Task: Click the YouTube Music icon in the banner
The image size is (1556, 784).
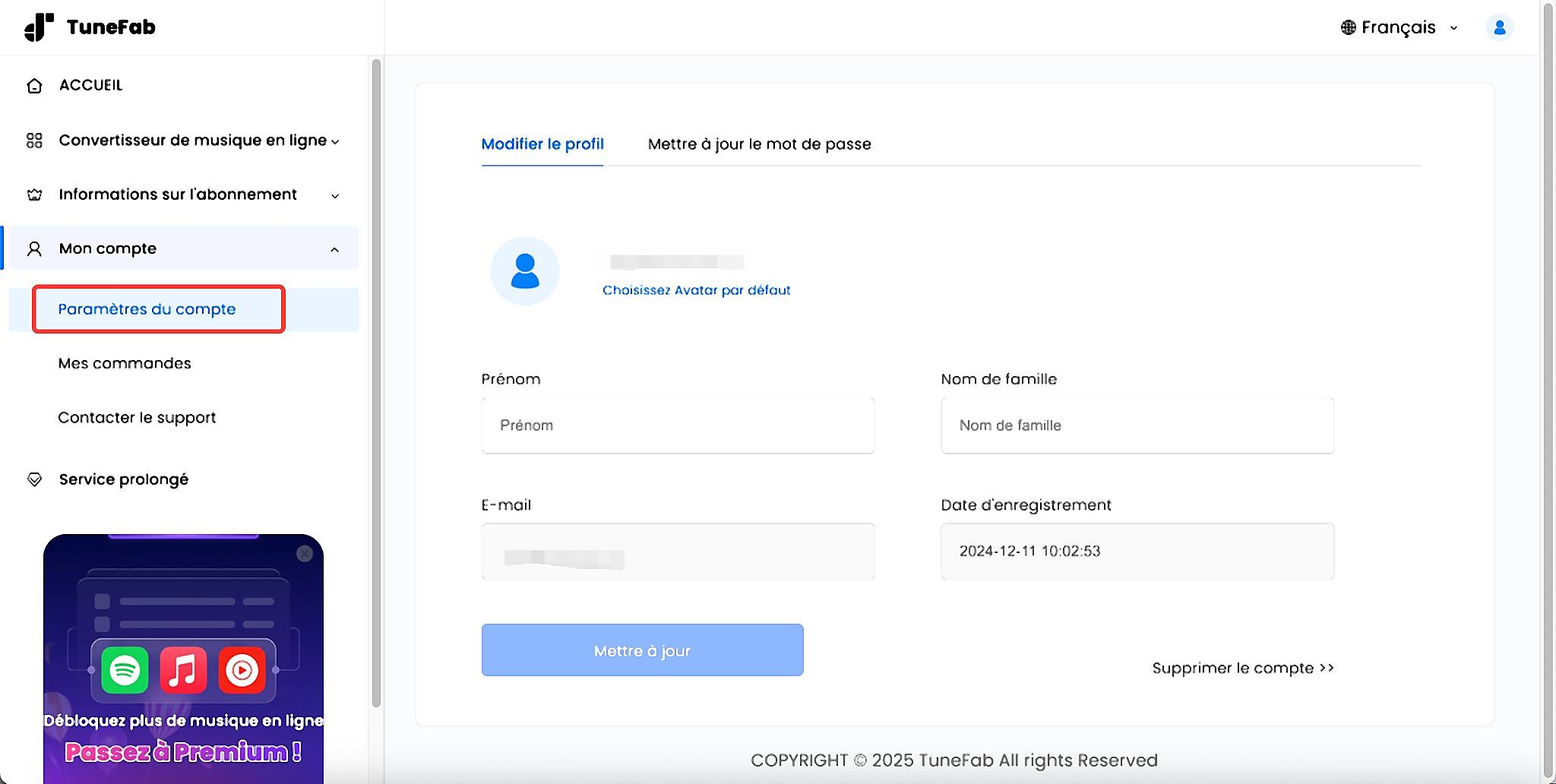Action: tap(242, 670)
